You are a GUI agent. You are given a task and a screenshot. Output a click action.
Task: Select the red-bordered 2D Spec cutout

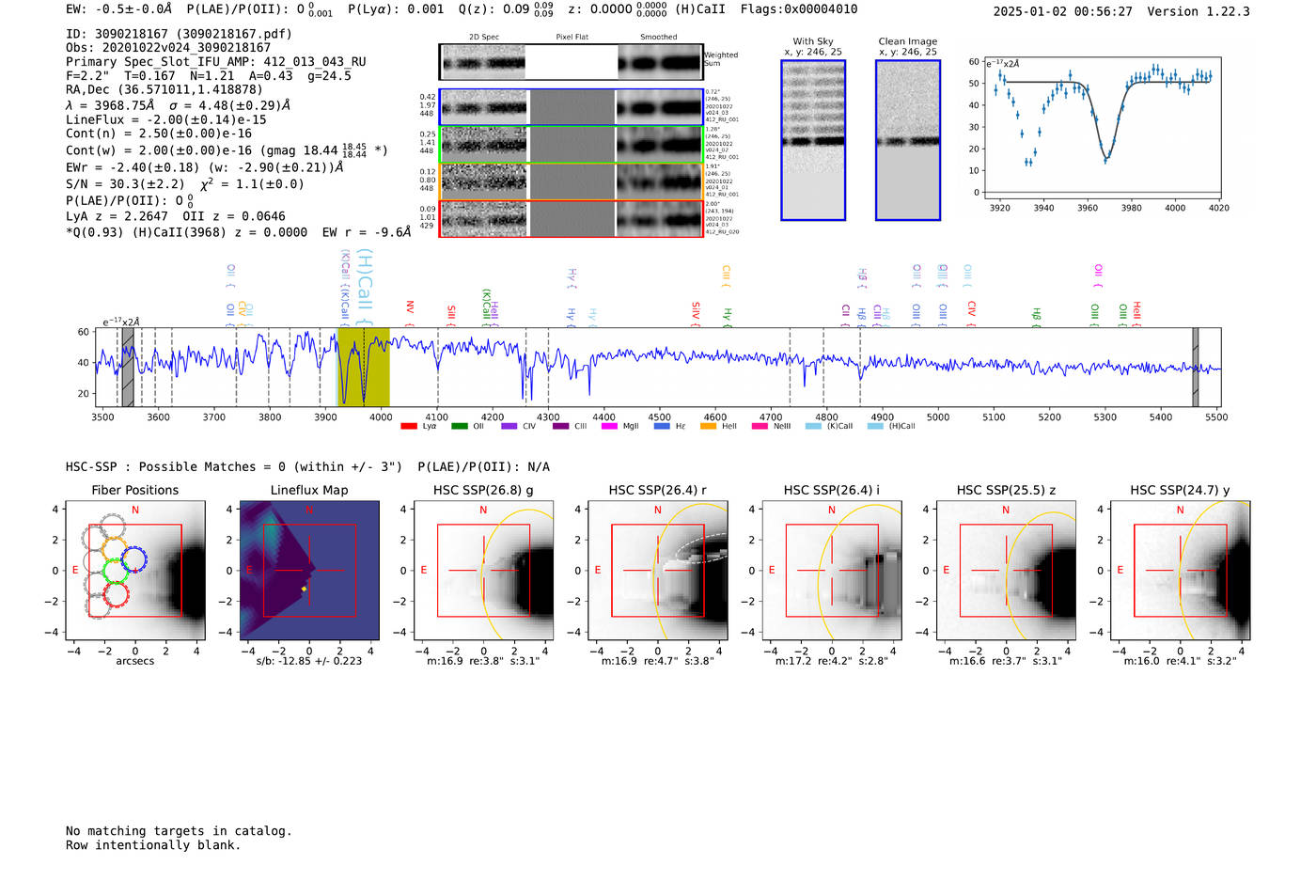pyautogui.click(x=483, y=218)
